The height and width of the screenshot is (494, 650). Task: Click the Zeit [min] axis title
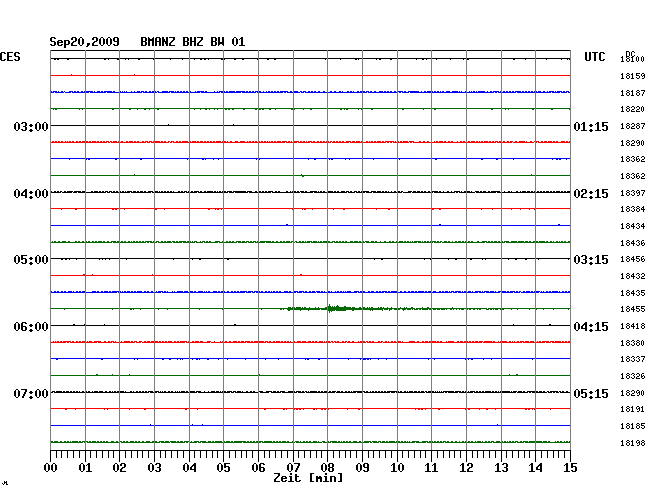pyautogui.click(x=308, y=478)
